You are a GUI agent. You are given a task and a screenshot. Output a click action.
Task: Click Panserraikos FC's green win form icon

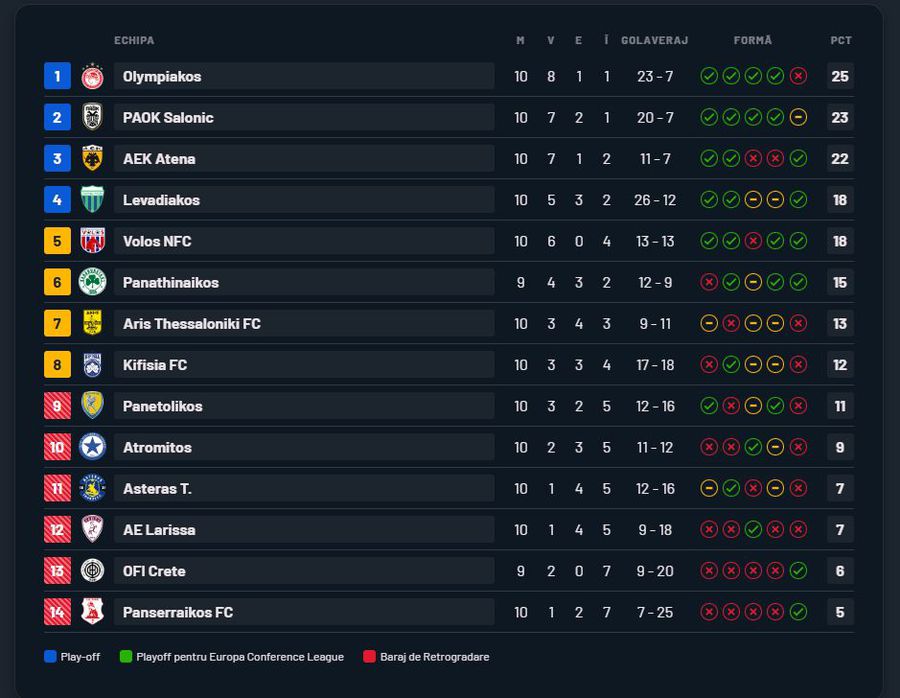(x=798, y=612)
